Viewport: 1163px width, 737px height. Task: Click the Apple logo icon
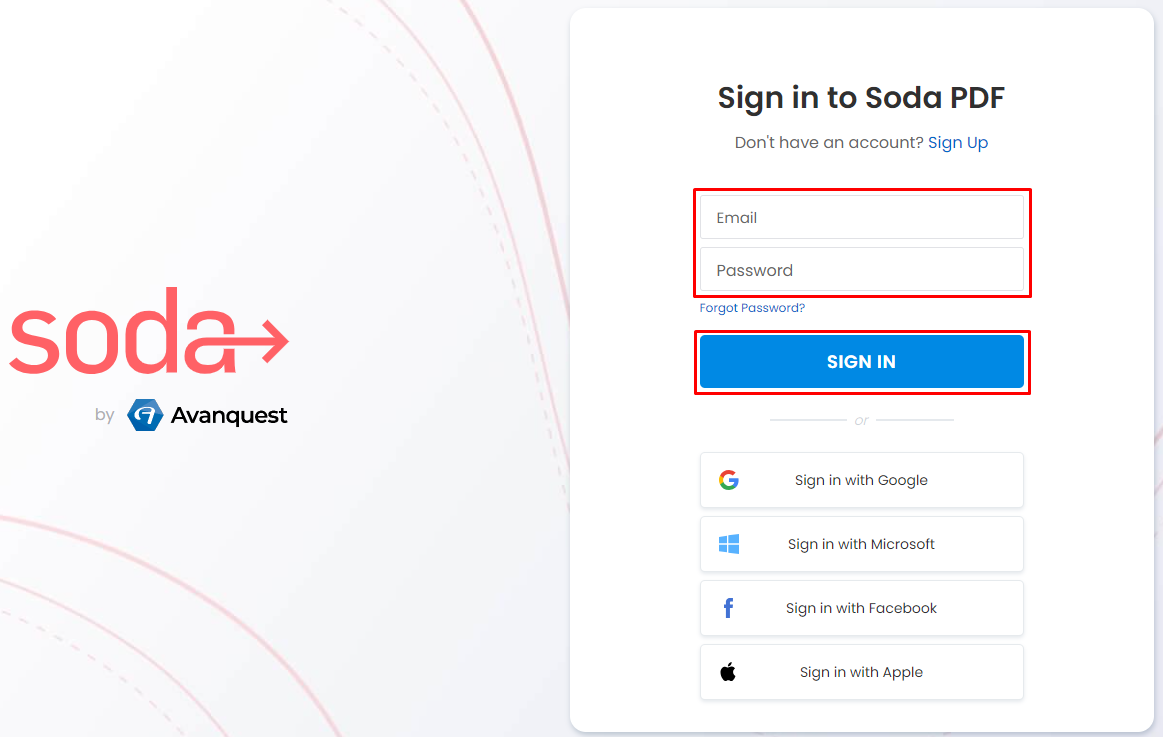point(728,671)
